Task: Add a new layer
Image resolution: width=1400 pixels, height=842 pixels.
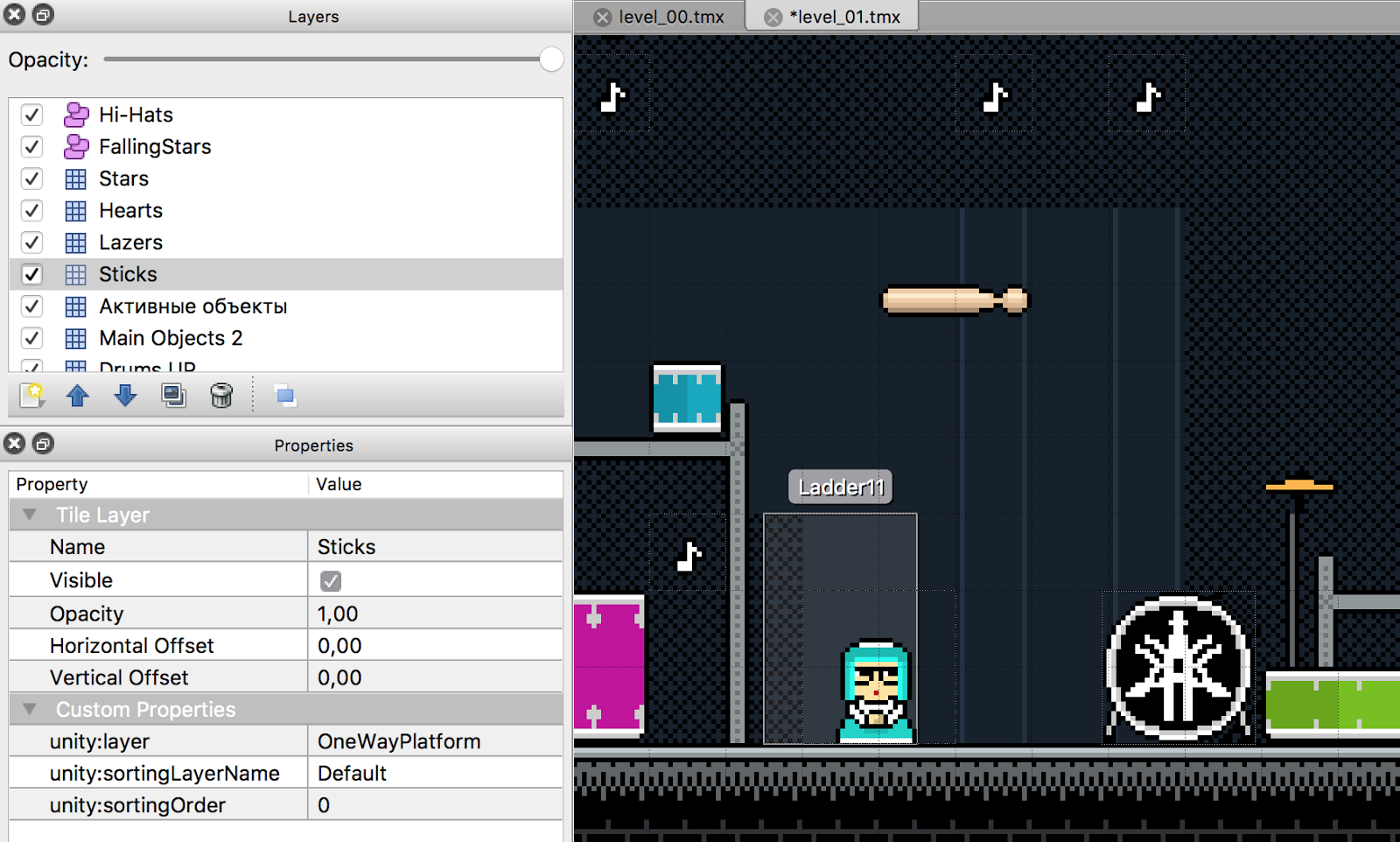Action: point(31,396)
